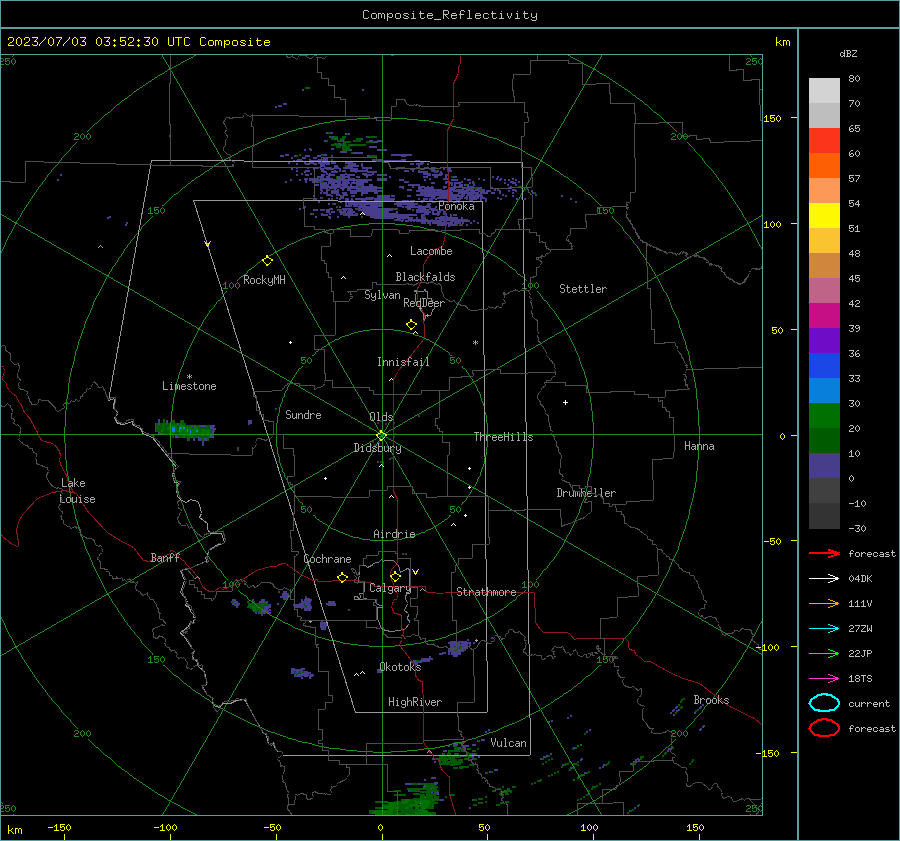
Task: Click the HighRiver town label
Action: point(415,702)
